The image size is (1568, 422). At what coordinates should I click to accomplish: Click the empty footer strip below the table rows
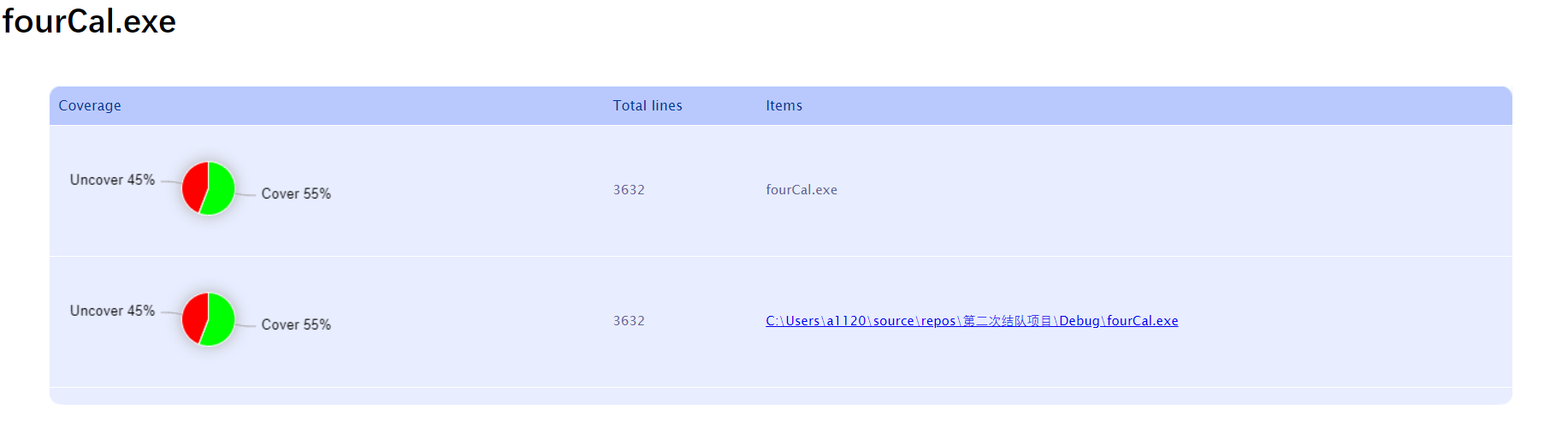(x=780, y=395)
